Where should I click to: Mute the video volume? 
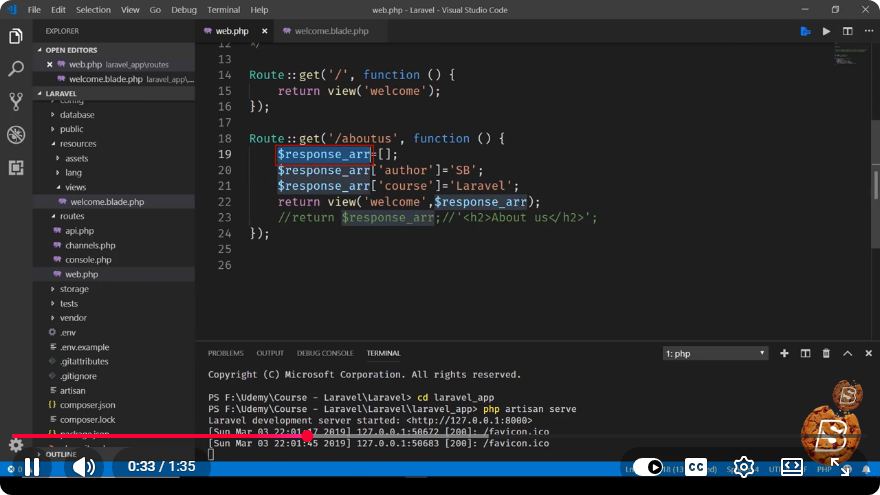click(x=84, y=466)
